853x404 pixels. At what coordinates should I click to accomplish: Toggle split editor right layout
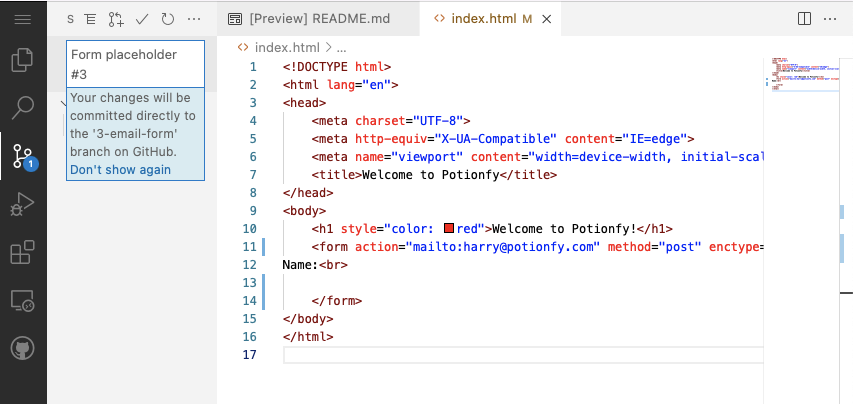[805, 19]
